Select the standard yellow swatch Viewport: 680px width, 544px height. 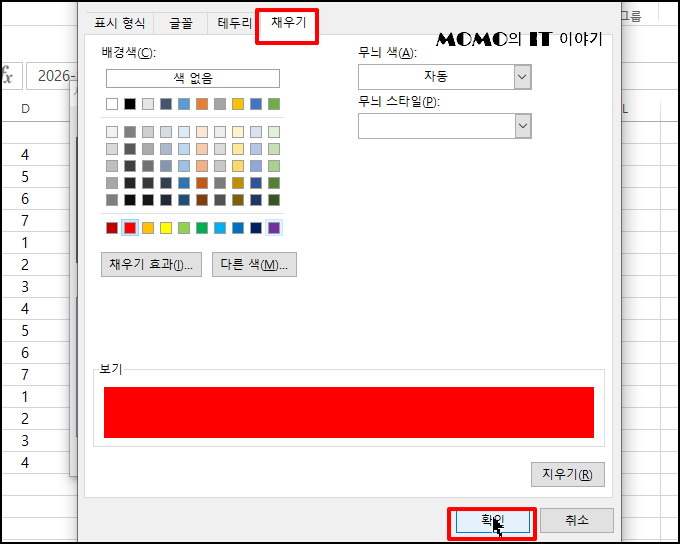166,228
